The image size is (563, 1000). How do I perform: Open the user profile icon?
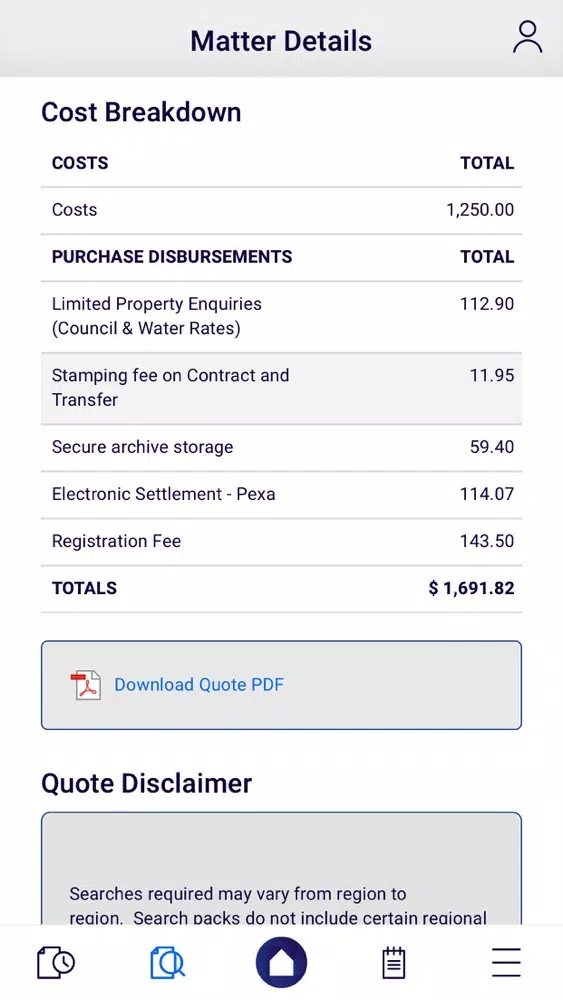point(527,37)
